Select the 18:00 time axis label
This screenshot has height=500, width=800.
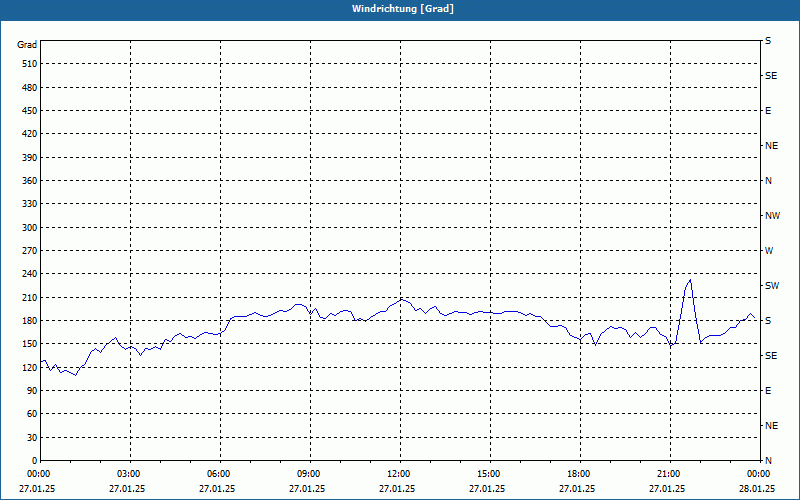pyautogui.click(x=580, y=474)
